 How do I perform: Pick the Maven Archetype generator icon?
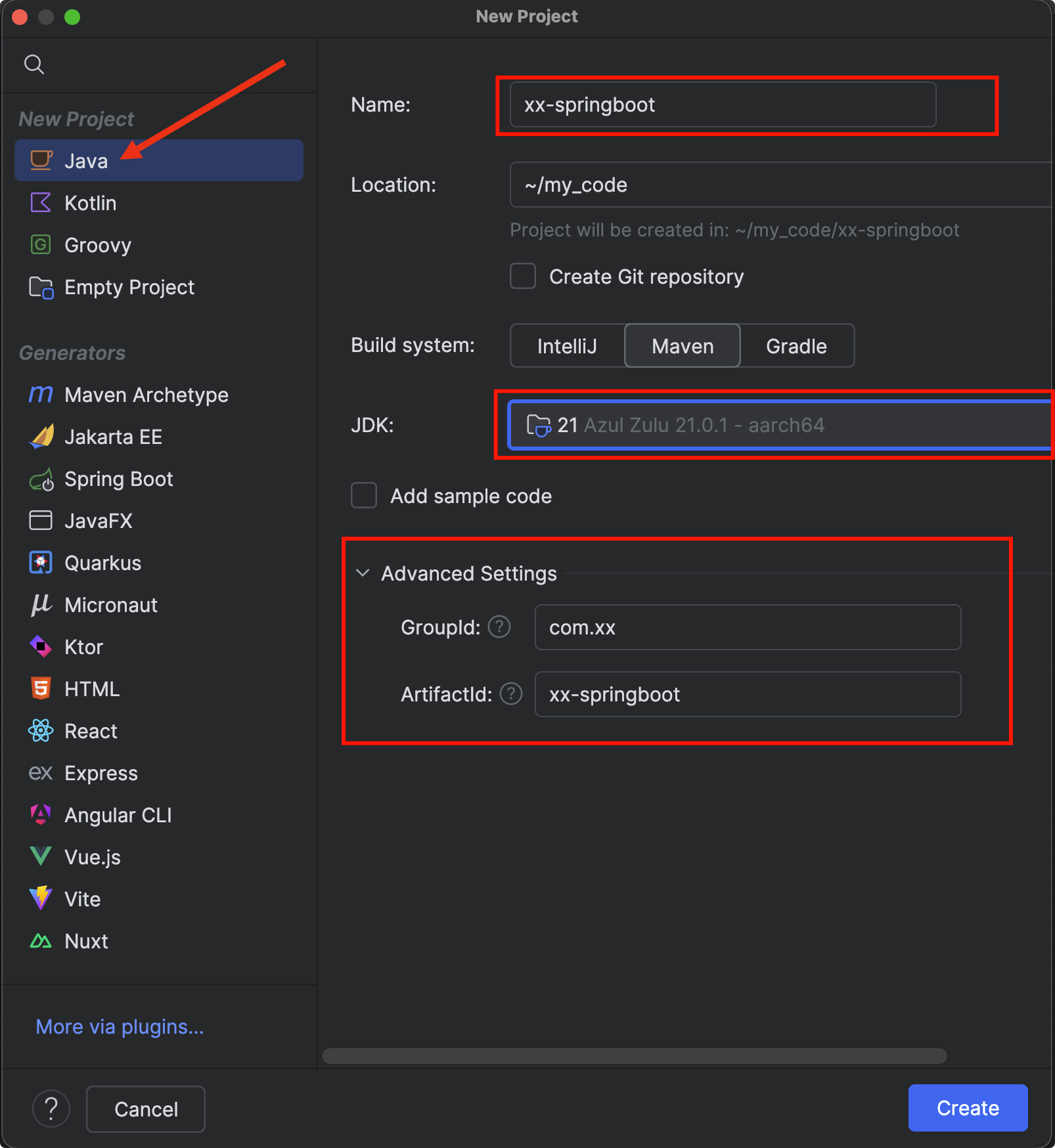point(41,395)
